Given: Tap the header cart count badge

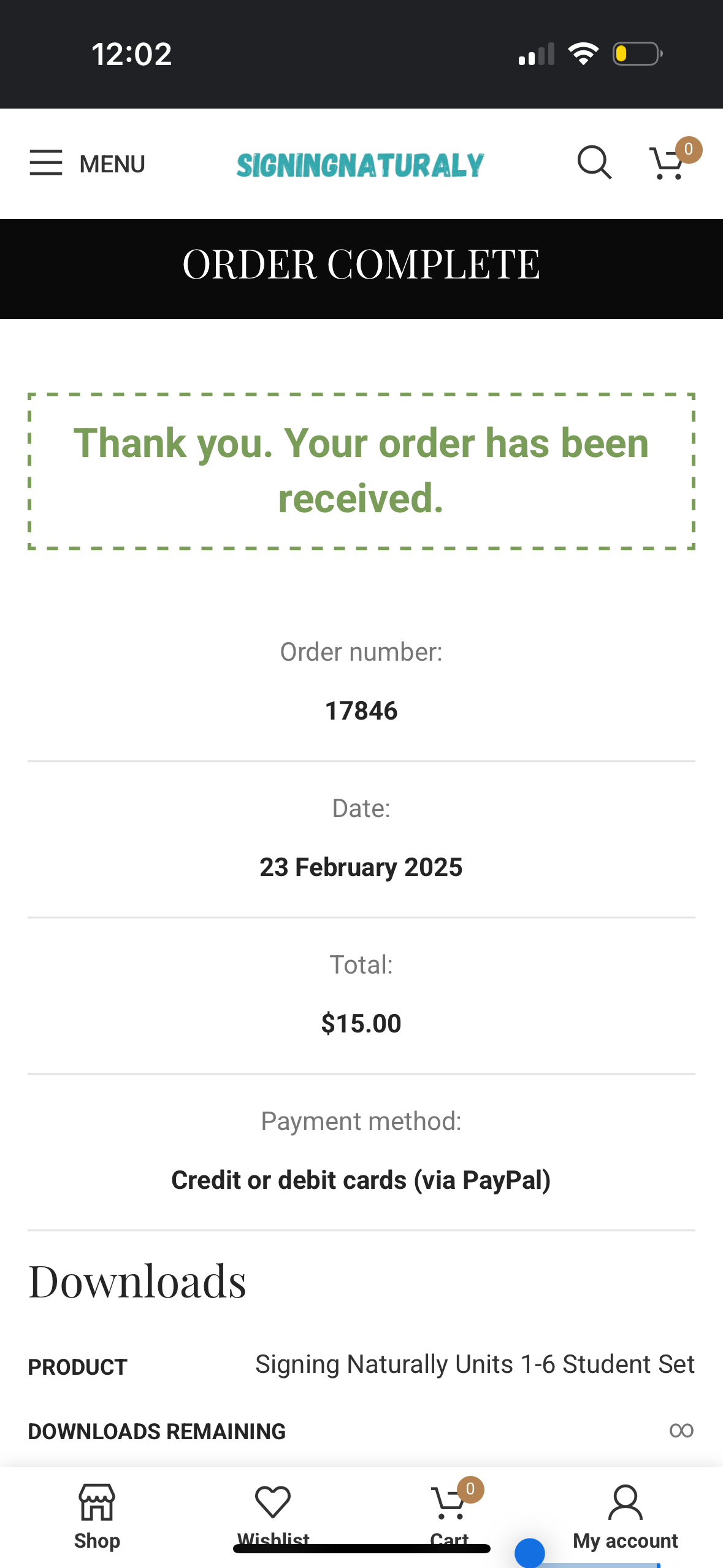Looking at the screenshot, I should pyautogui.click(x=689, y=150).
